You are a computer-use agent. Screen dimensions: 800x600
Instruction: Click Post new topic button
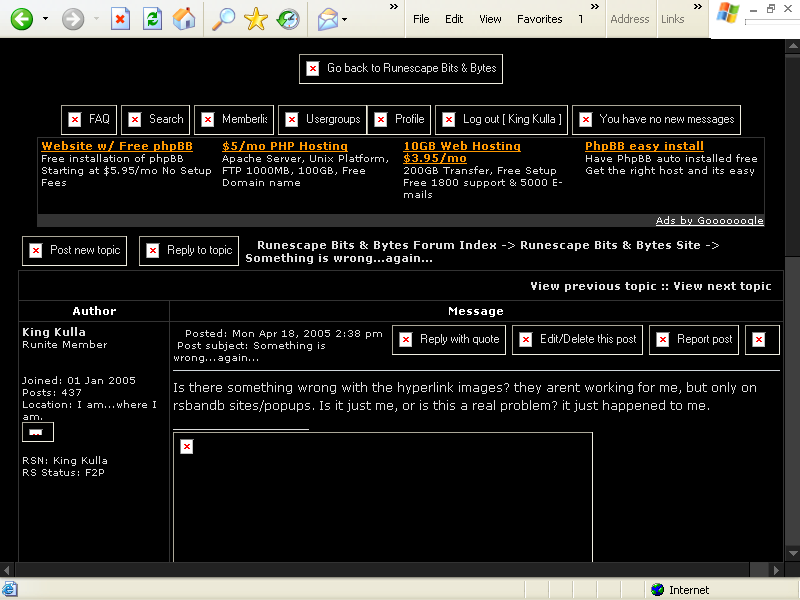74,251
